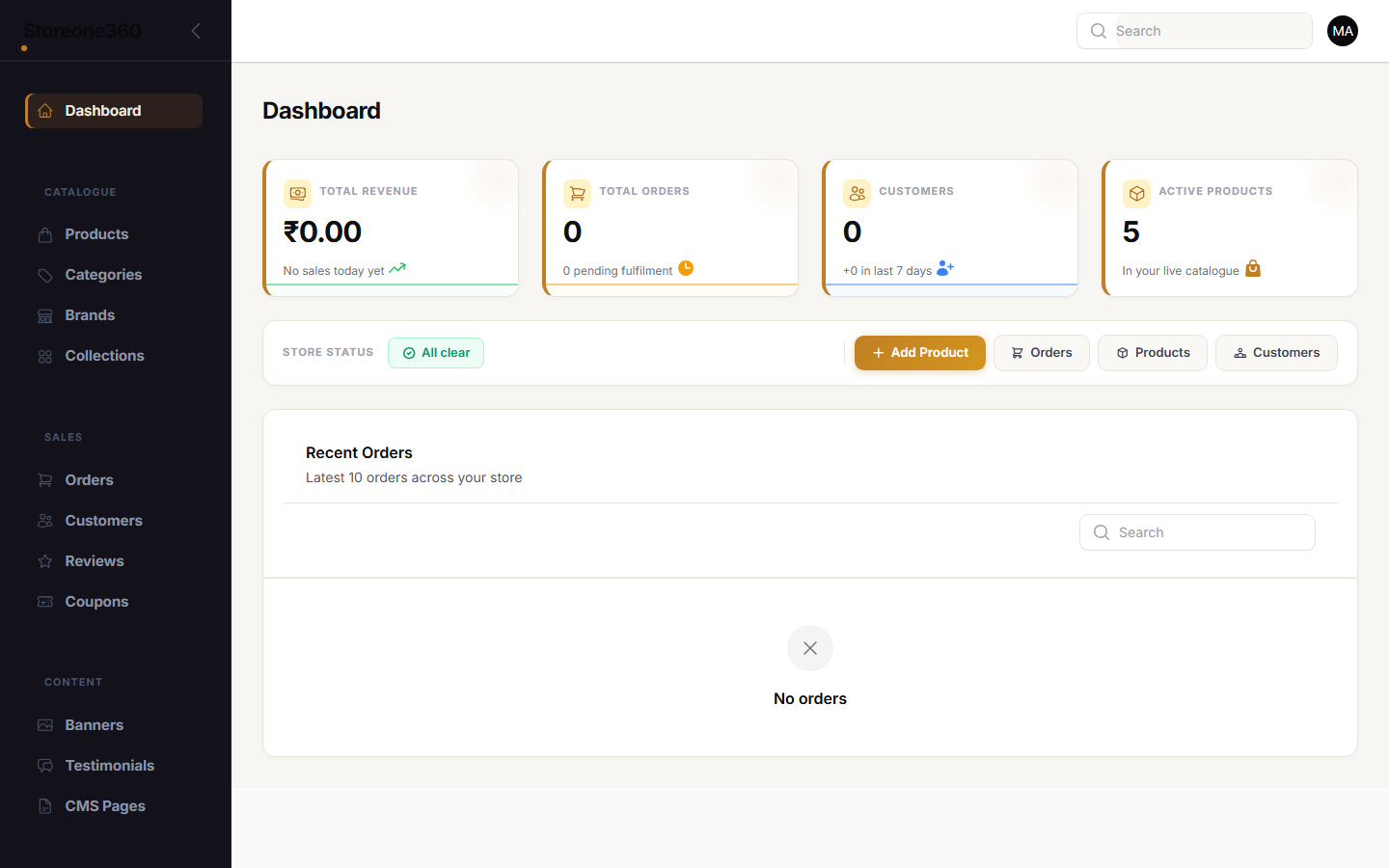Click the Orders quick-action button
The image size is (1389, 868).
pyautogui.click(x=1042, y=353)
